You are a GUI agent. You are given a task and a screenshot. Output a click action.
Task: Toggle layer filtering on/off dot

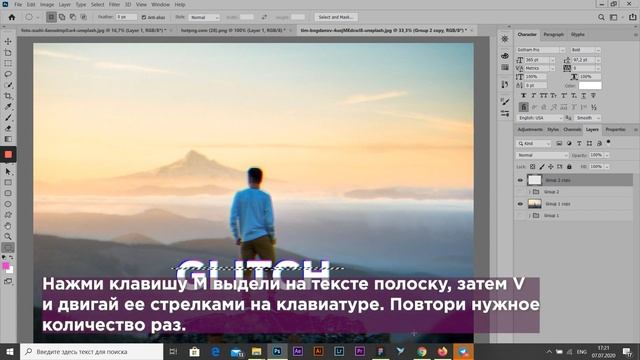pos(609,142)
